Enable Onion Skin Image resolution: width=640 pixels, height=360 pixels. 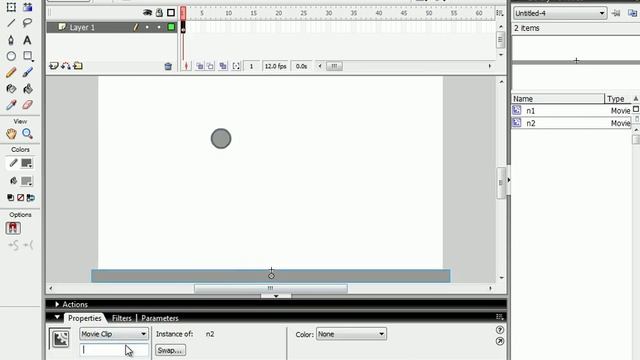pyautogui.click(x=200, y=66)
